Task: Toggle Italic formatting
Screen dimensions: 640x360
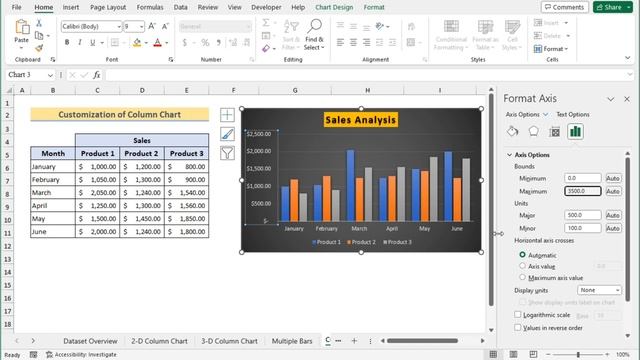Action: coord(80,42)
